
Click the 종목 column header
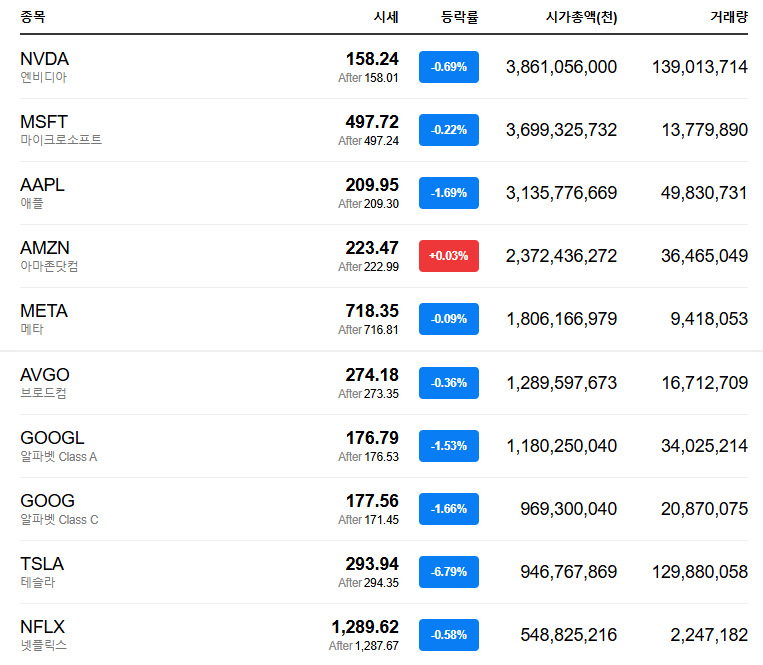33,17
